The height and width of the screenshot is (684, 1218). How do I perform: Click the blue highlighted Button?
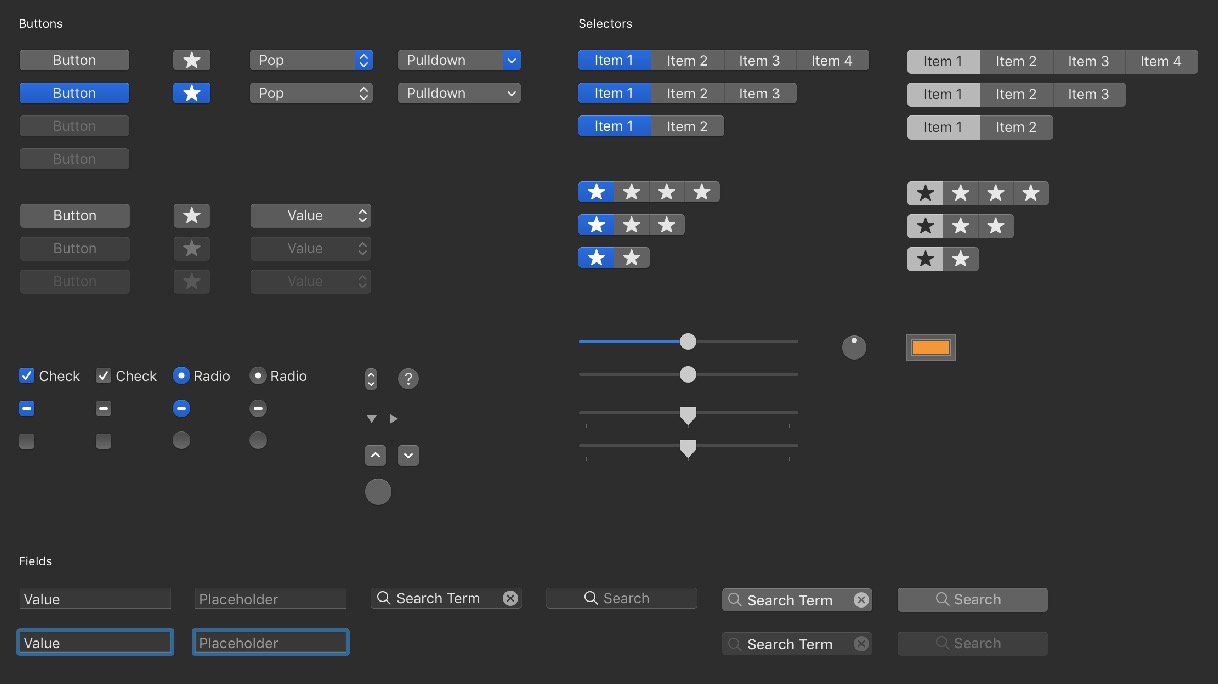pos(75,93)
